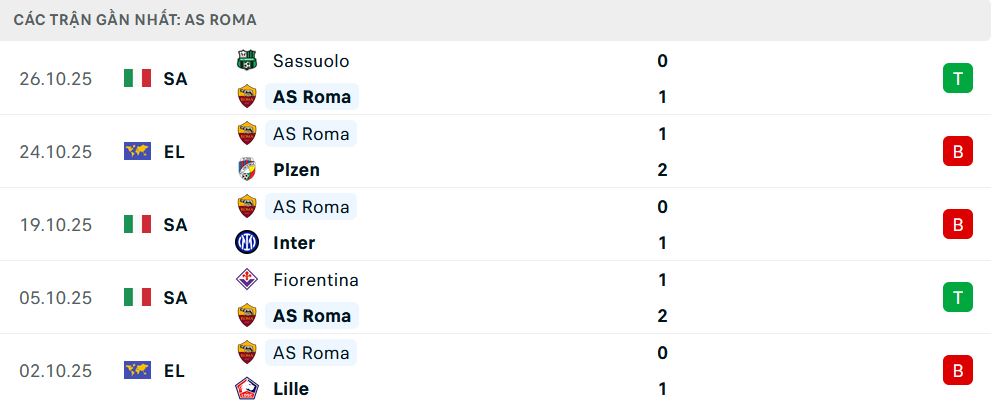Click red B badge for Lille match

point(957,370)
